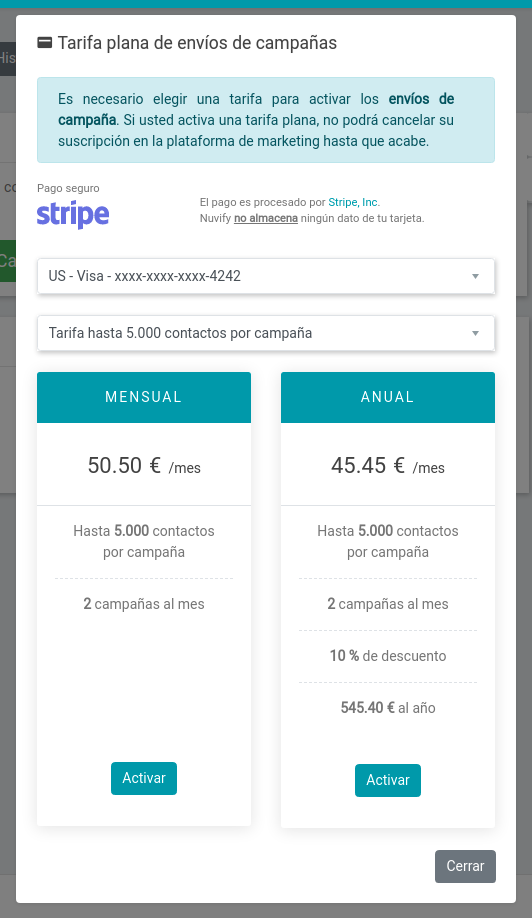Click the 545.40 € al año text

387,708
